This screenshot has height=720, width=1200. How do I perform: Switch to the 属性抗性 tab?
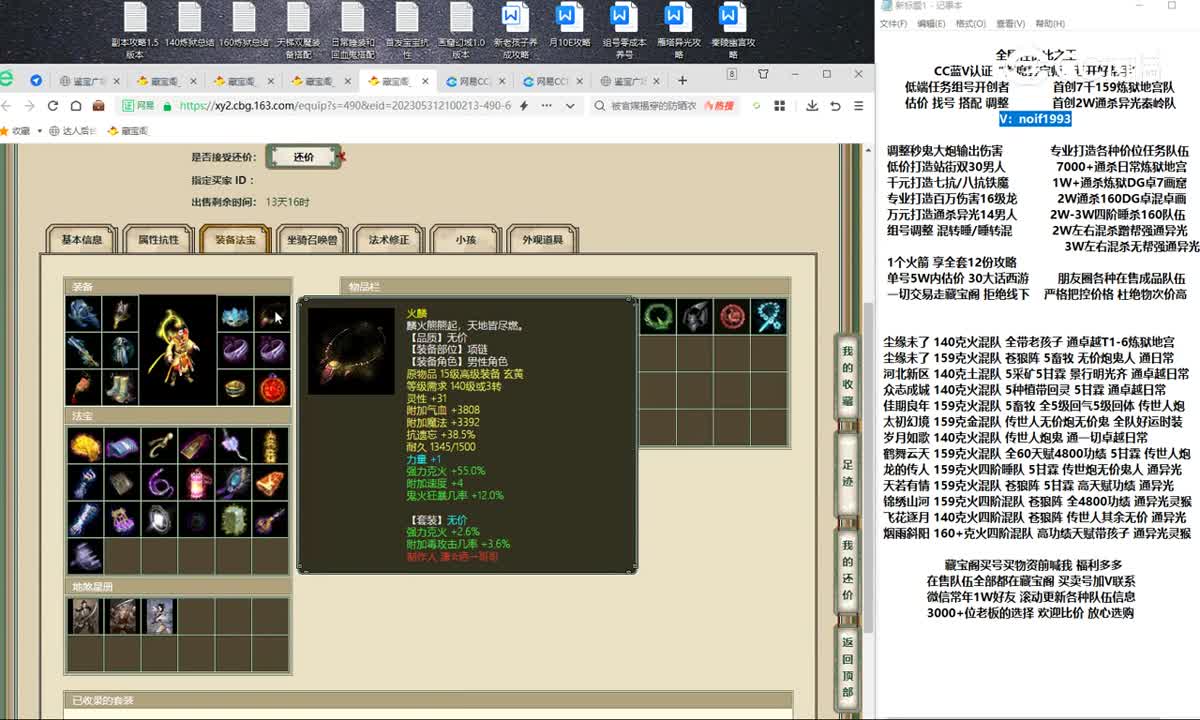tap(158, 240)
